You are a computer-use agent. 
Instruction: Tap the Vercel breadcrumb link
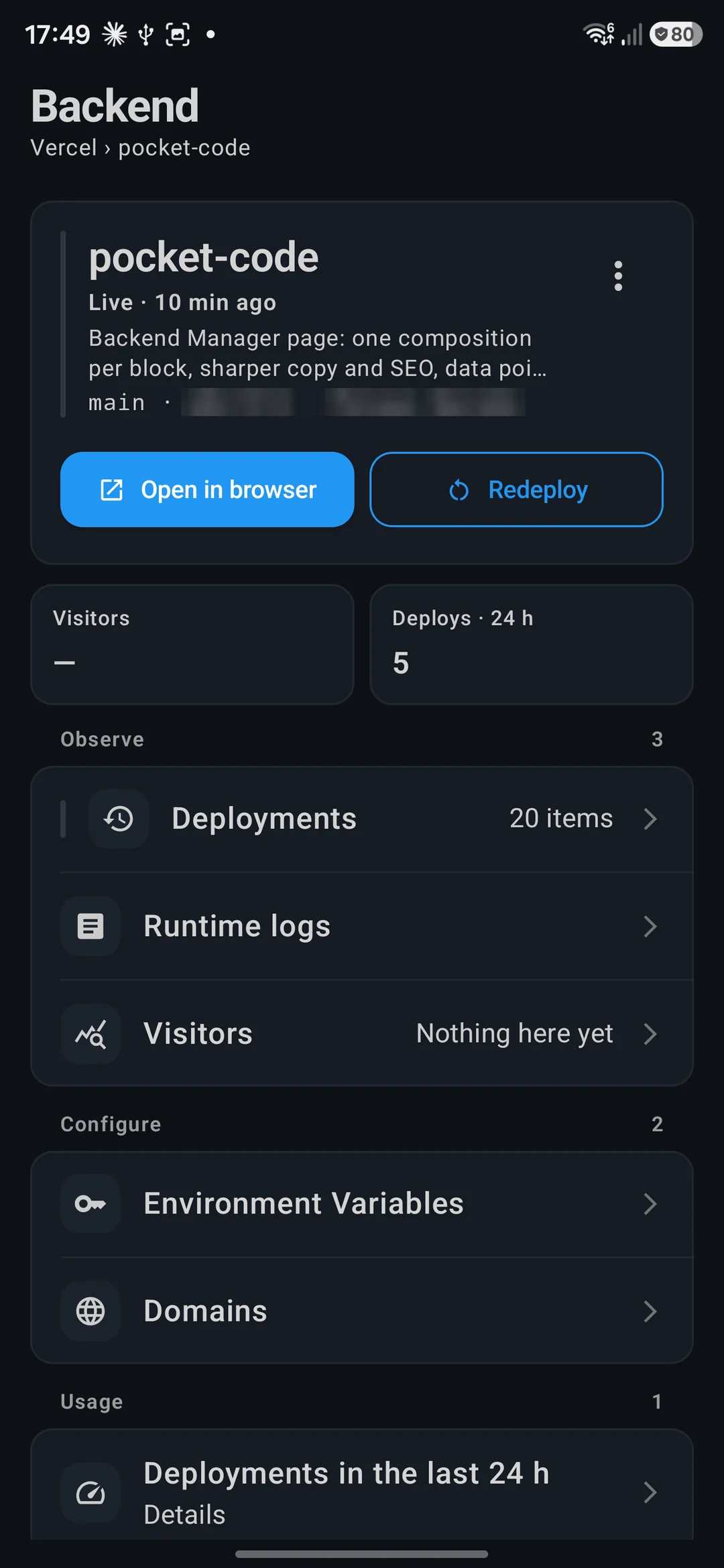click(x=64, y=147)
